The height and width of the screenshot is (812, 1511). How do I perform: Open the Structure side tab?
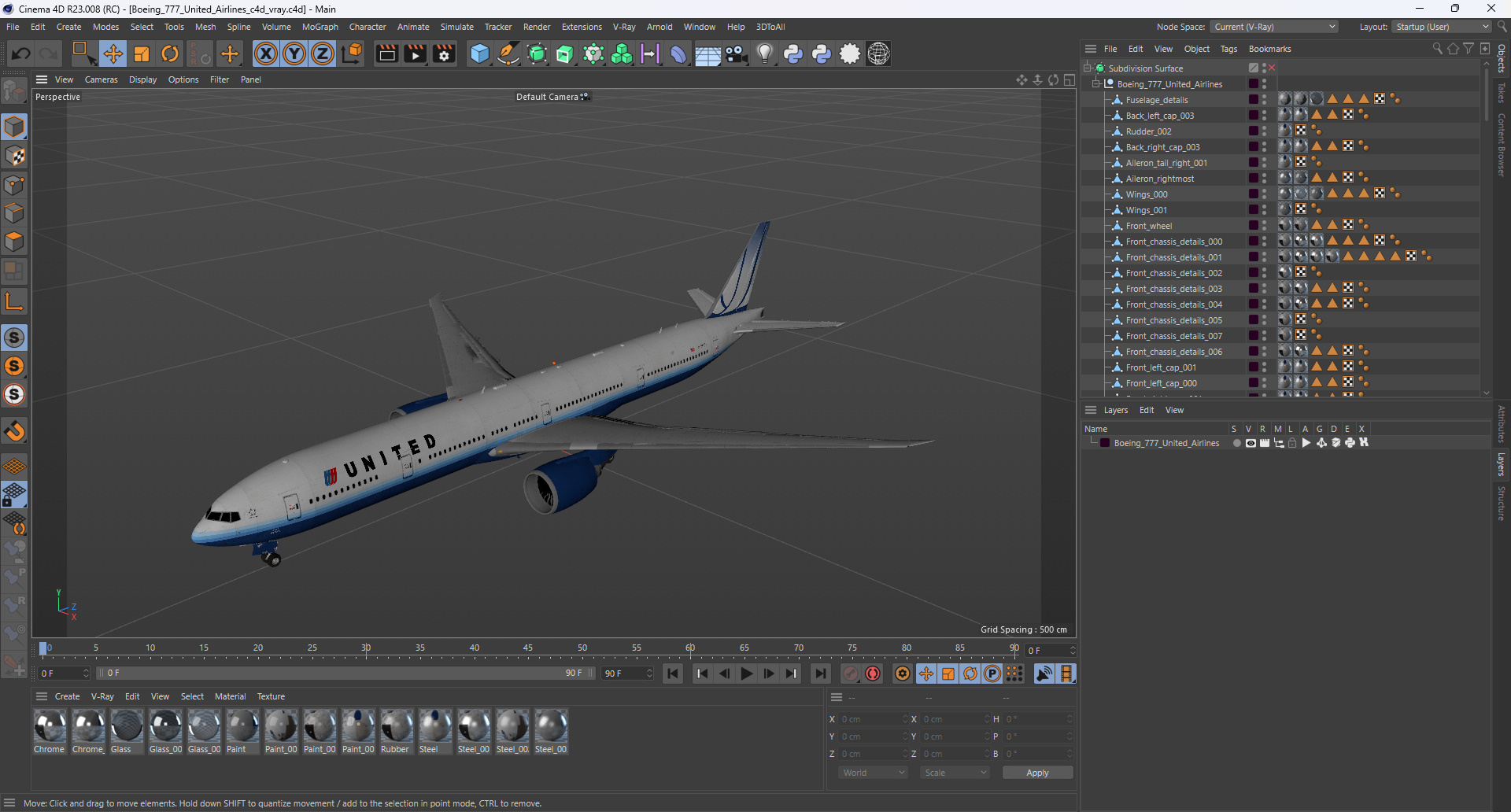(x=1502, y=504)
